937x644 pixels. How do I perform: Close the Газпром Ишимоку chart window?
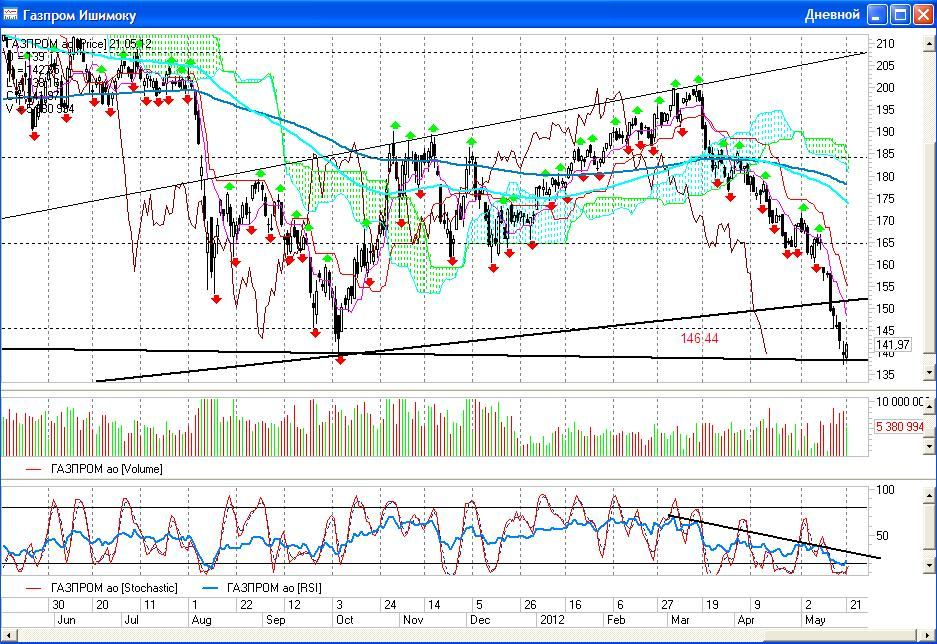pos(923,14)
